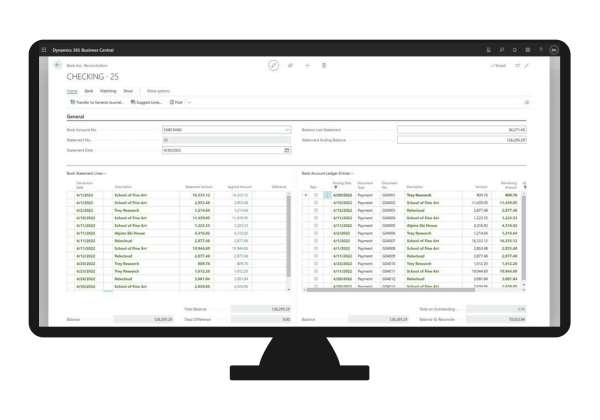Click the Total Difference value field

pos(261,319)
